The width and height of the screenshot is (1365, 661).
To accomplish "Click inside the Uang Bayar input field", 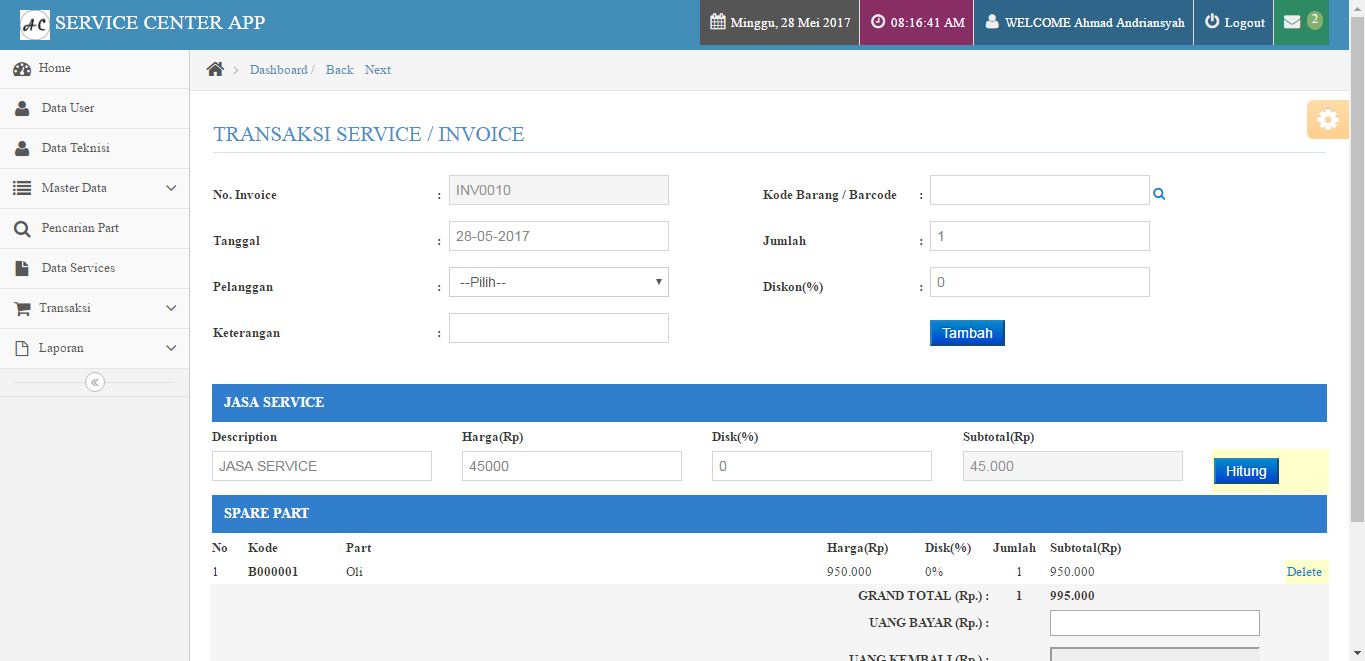I will (x=1153, y=622).
